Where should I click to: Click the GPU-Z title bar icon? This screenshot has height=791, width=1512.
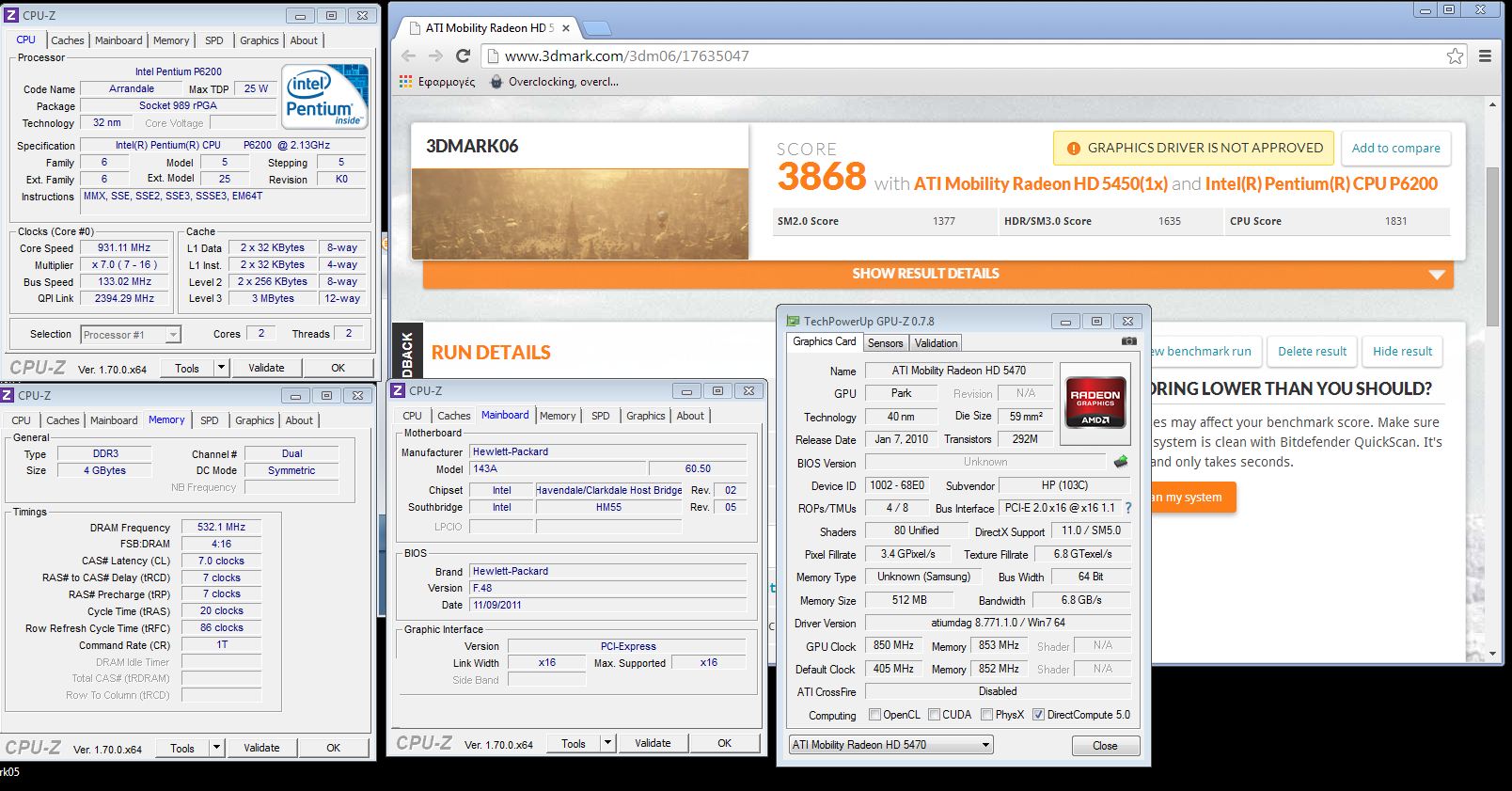793,321
